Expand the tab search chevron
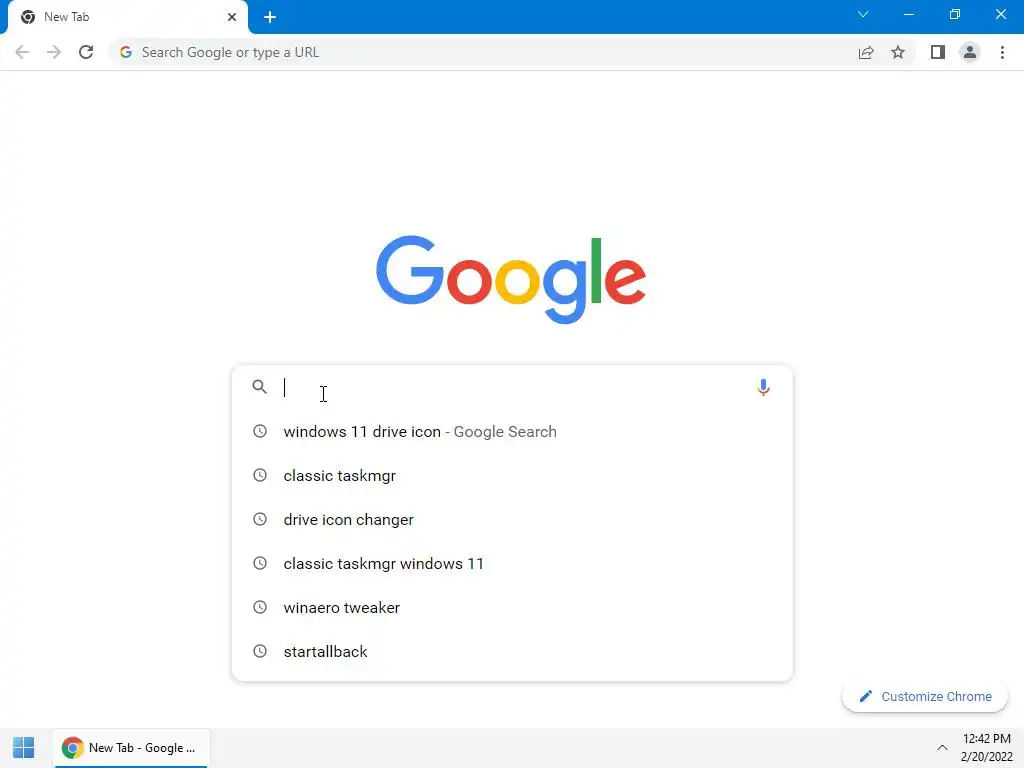This screenshot has width=1024, height=768. [863, 14]
